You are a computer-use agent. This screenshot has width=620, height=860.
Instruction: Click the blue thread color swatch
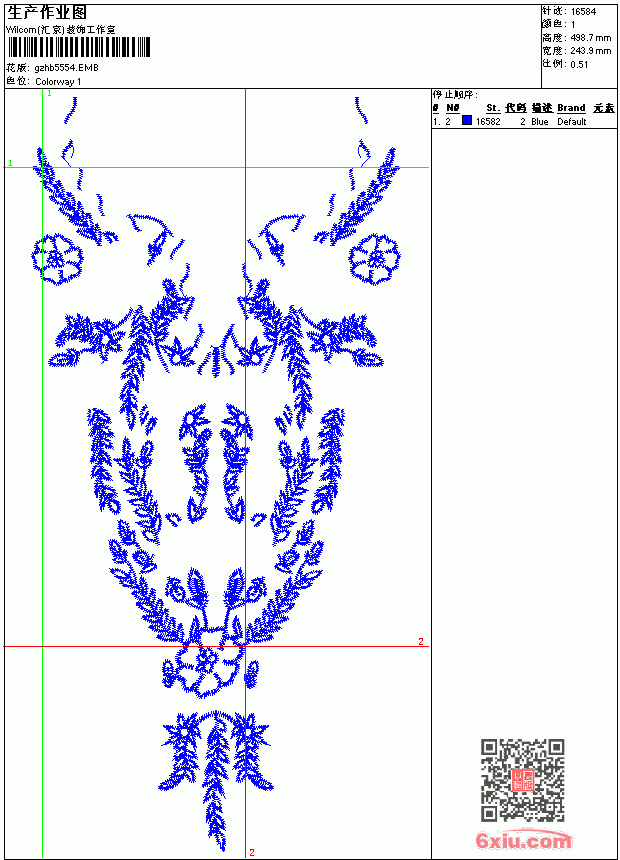point(467,121)
